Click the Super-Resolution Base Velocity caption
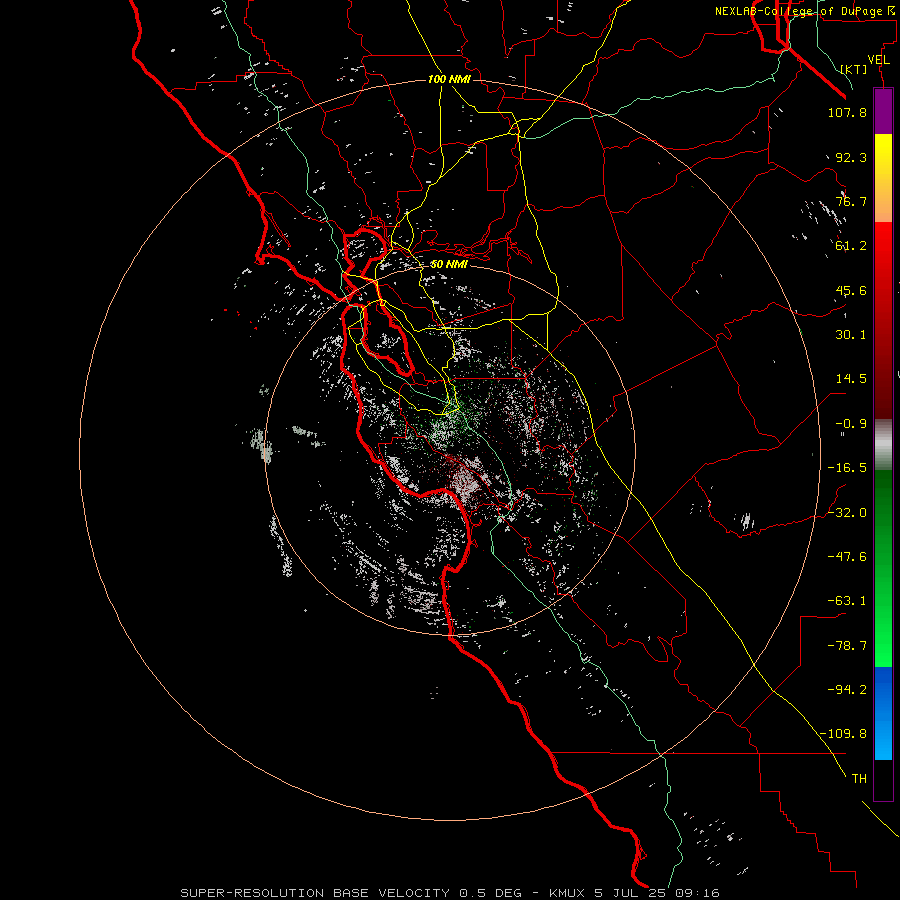The height and width of the screenshot is (900, 900). tap(449, 893)
